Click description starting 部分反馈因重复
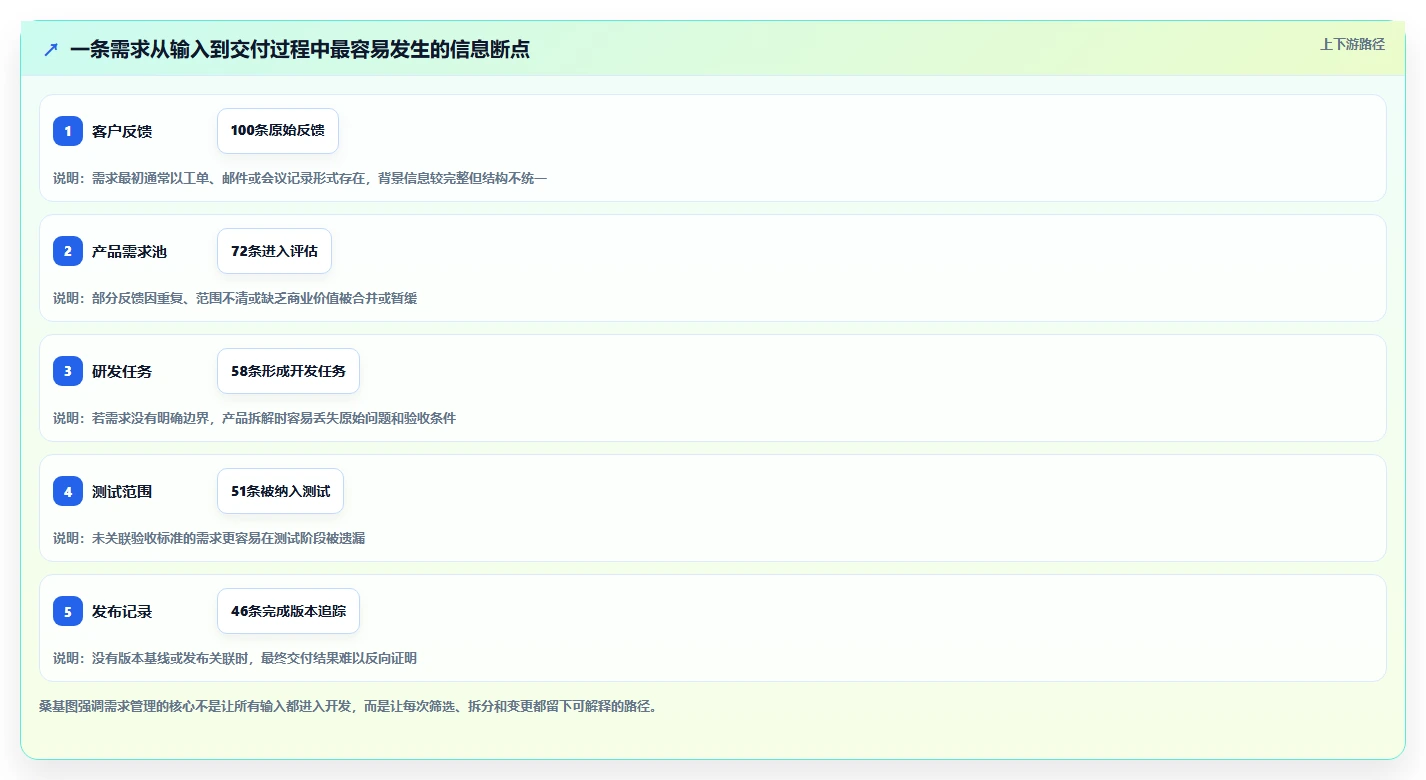1426x780 pixels. pos(235,298)
